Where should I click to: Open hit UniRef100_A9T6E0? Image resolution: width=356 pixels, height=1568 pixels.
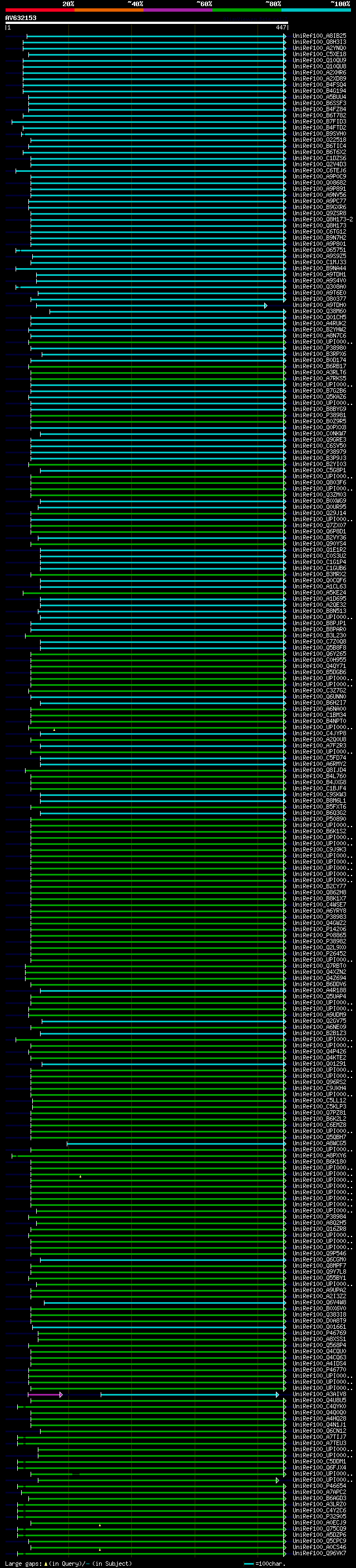click(319, 293)
